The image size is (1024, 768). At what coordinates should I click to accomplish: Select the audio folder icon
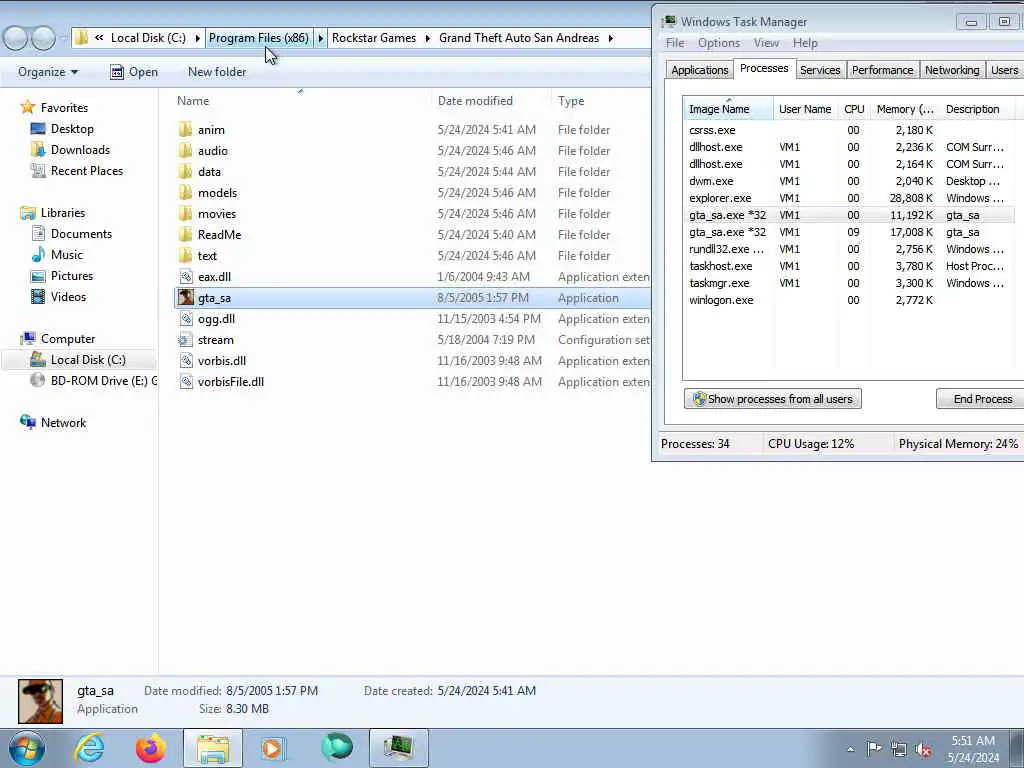tap(186, 150)
